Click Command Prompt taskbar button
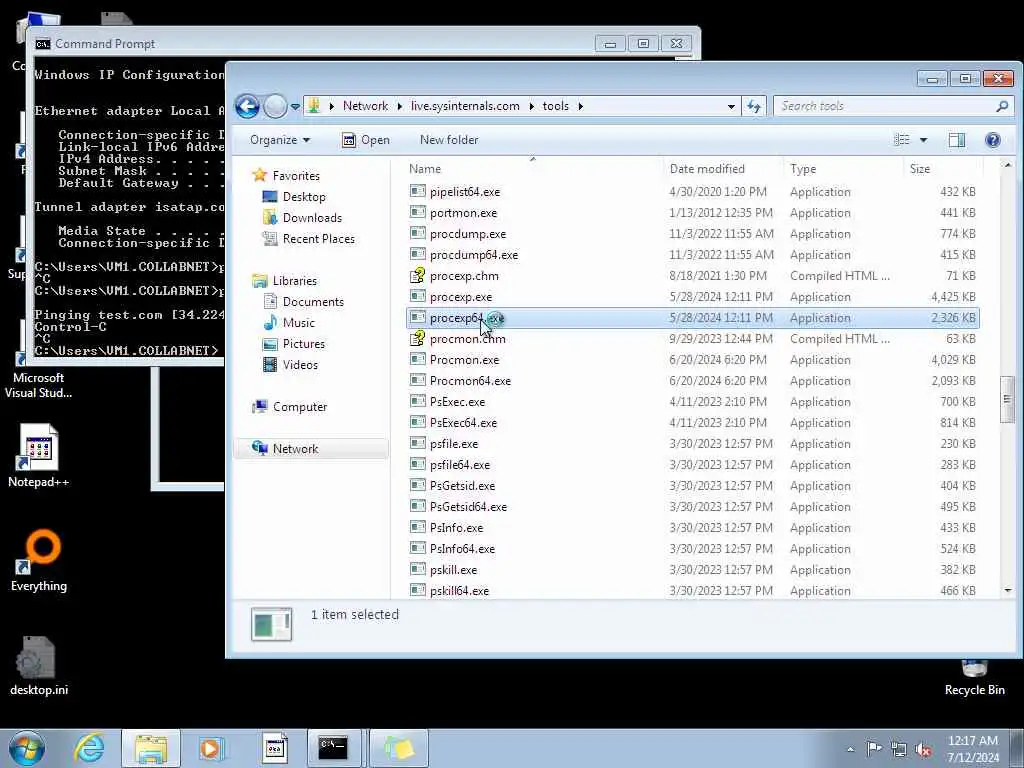Image resolution: width=1024 pixels, height=768 pixels. click(334, 748)
